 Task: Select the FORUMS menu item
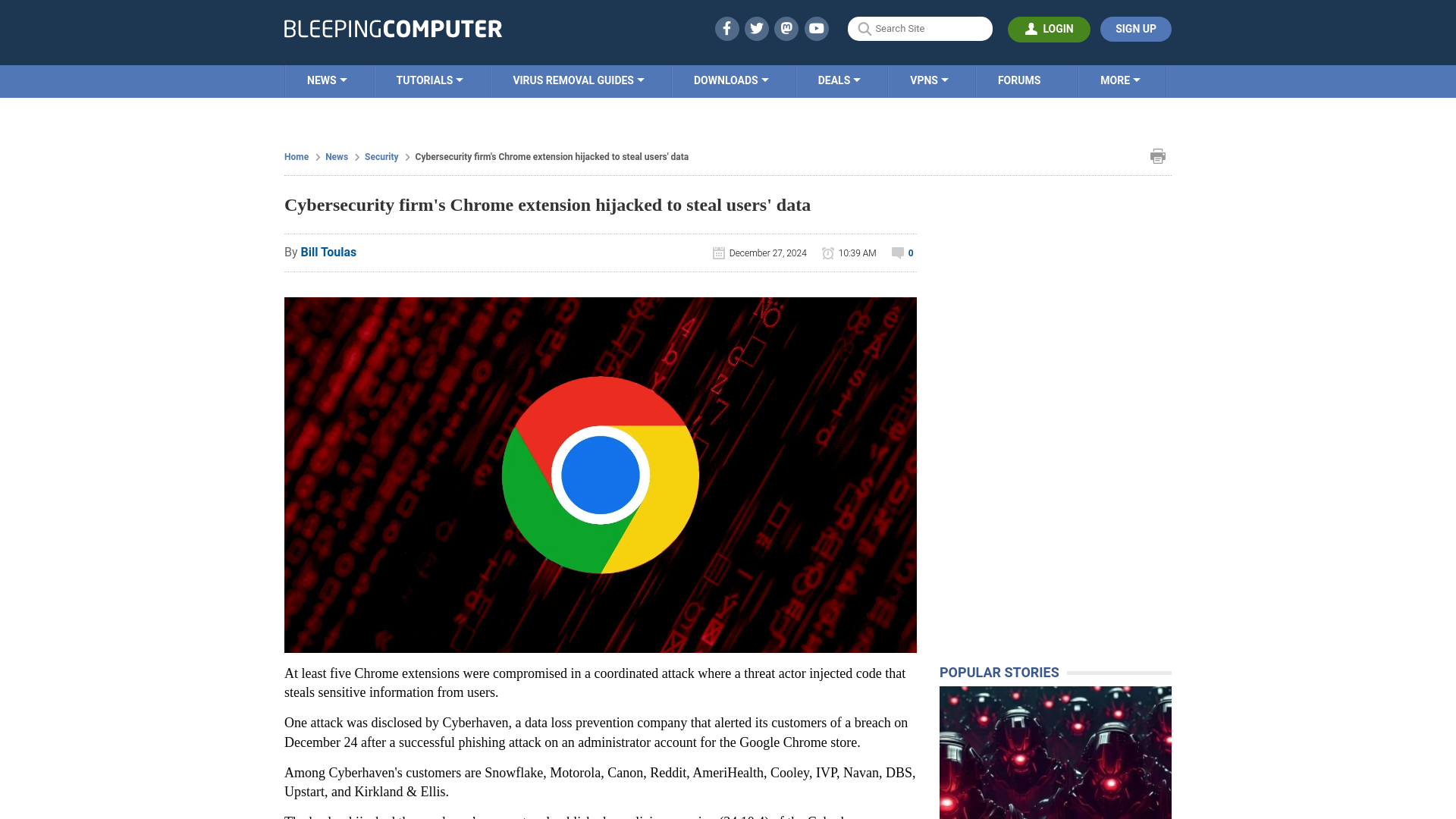(1019, 80)
